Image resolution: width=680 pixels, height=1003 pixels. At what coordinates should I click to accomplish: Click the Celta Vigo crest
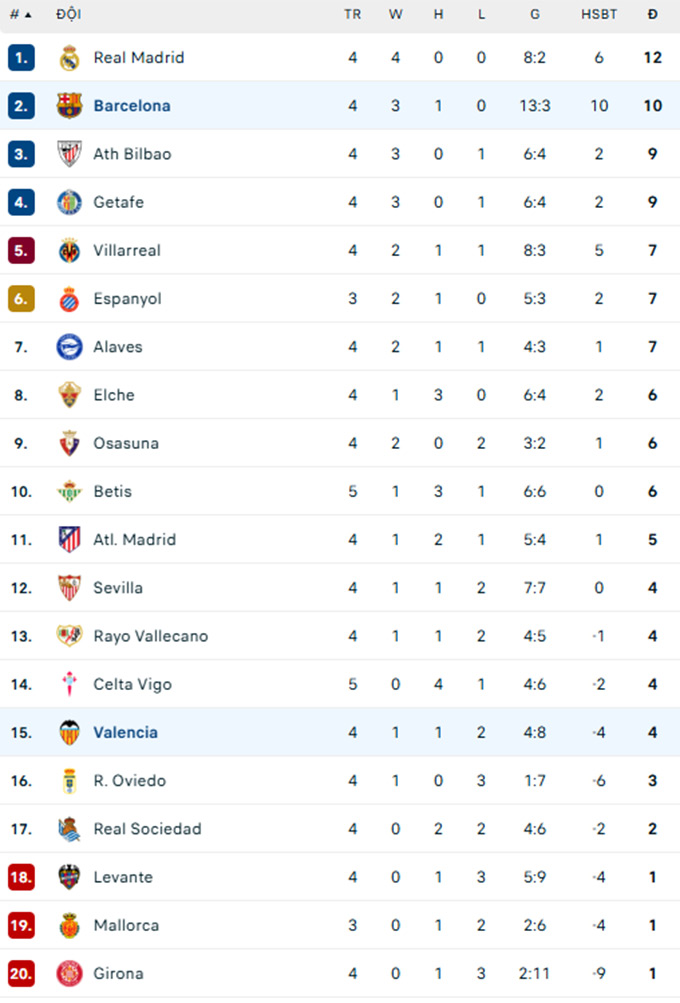coord(69,684)
